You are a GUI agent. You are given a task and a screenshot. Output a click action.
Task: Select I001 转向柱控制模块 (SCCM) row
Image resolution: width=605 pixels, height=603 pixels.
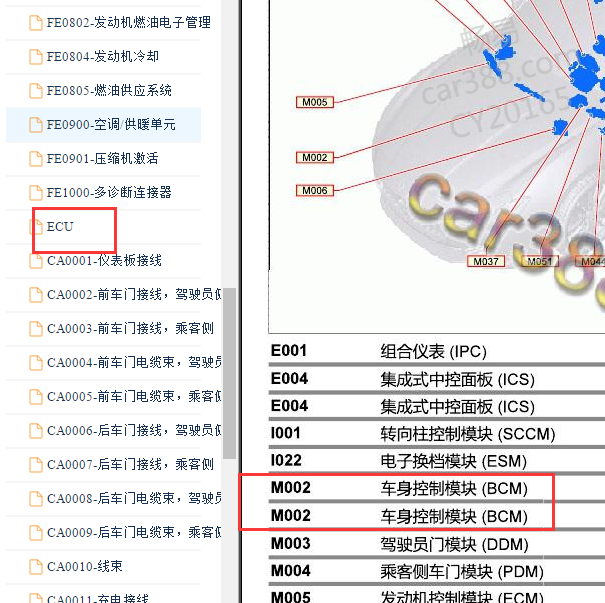437,434
